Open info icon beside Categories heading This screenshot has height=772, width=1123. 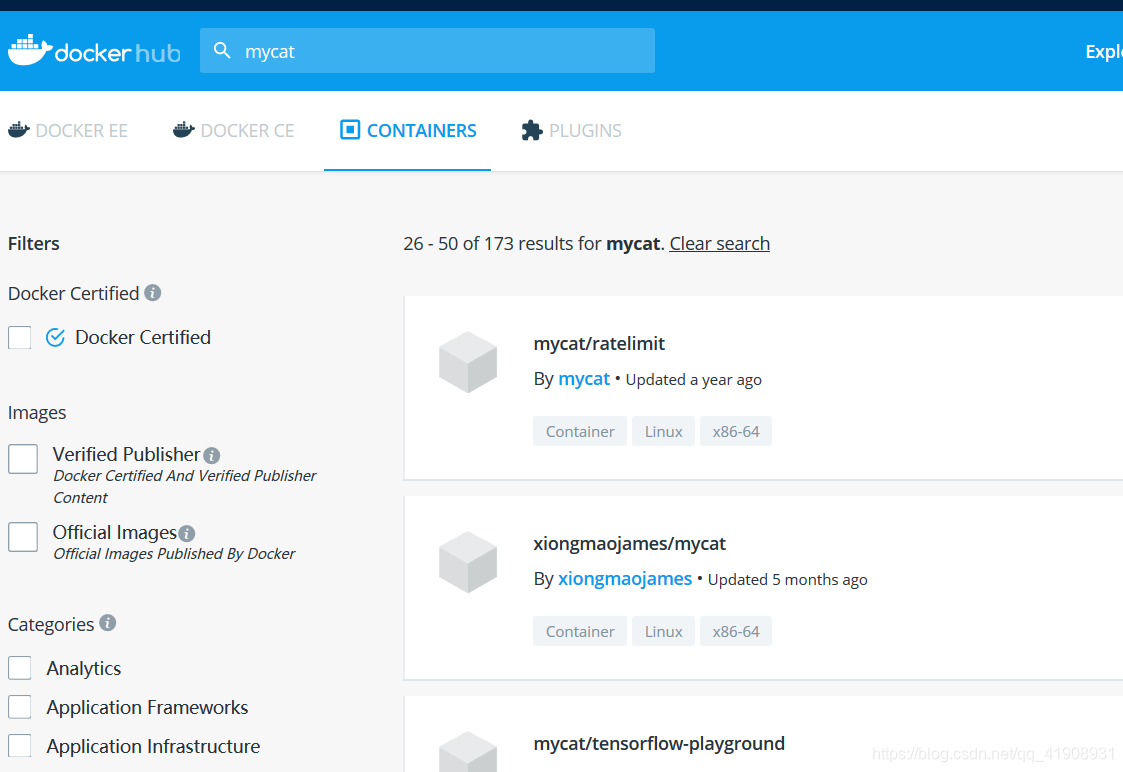tap(107, 622)
